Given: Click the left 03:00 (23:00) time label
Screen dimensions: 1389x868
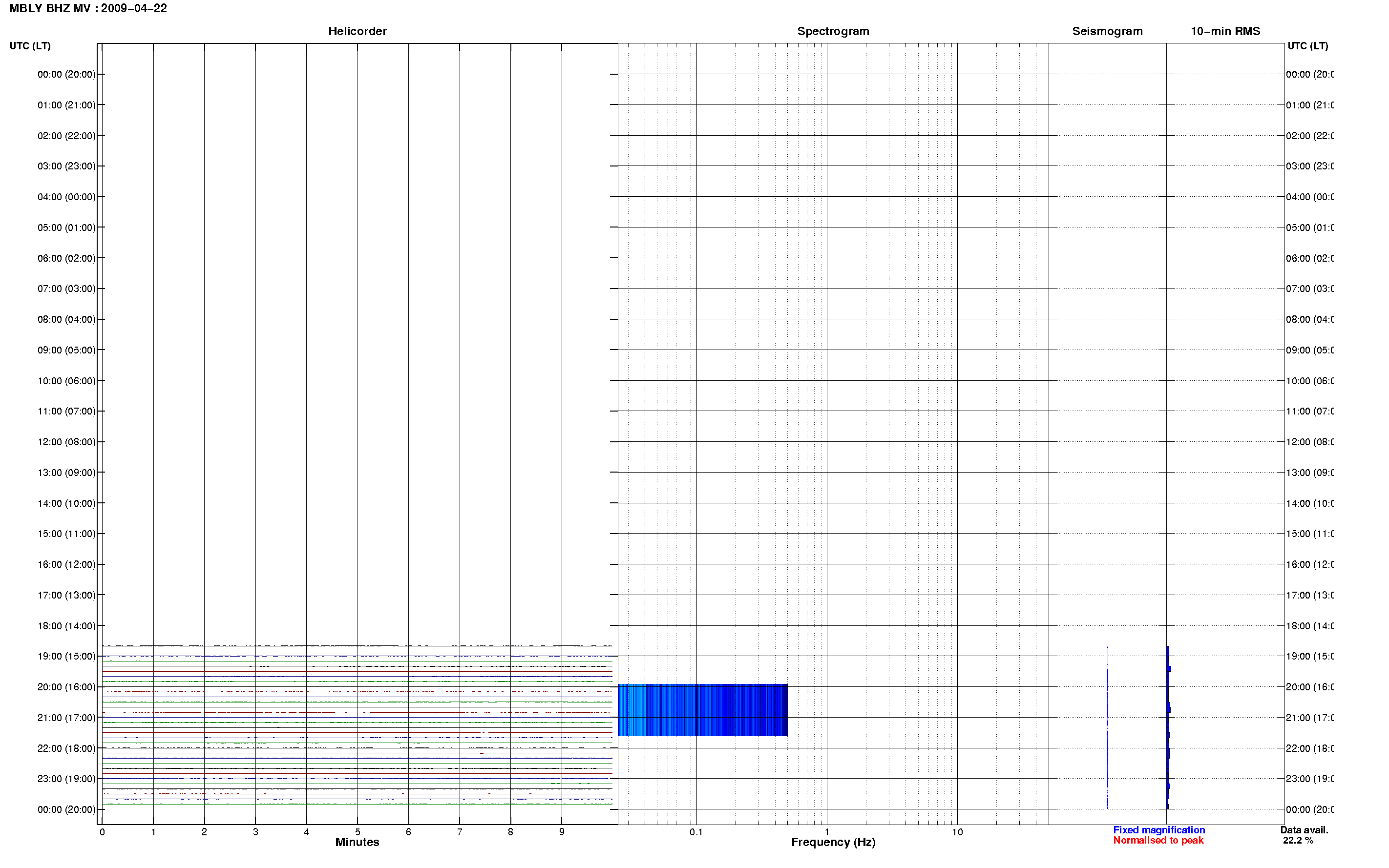Looking at the screenshot, I should (x=66, y=166).
